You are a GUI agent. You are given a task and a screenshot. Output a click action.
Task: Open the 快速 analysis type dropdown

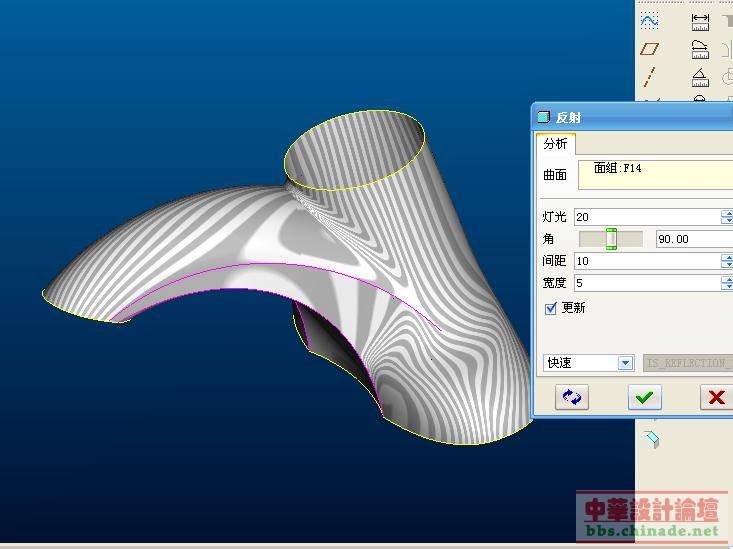589,363
